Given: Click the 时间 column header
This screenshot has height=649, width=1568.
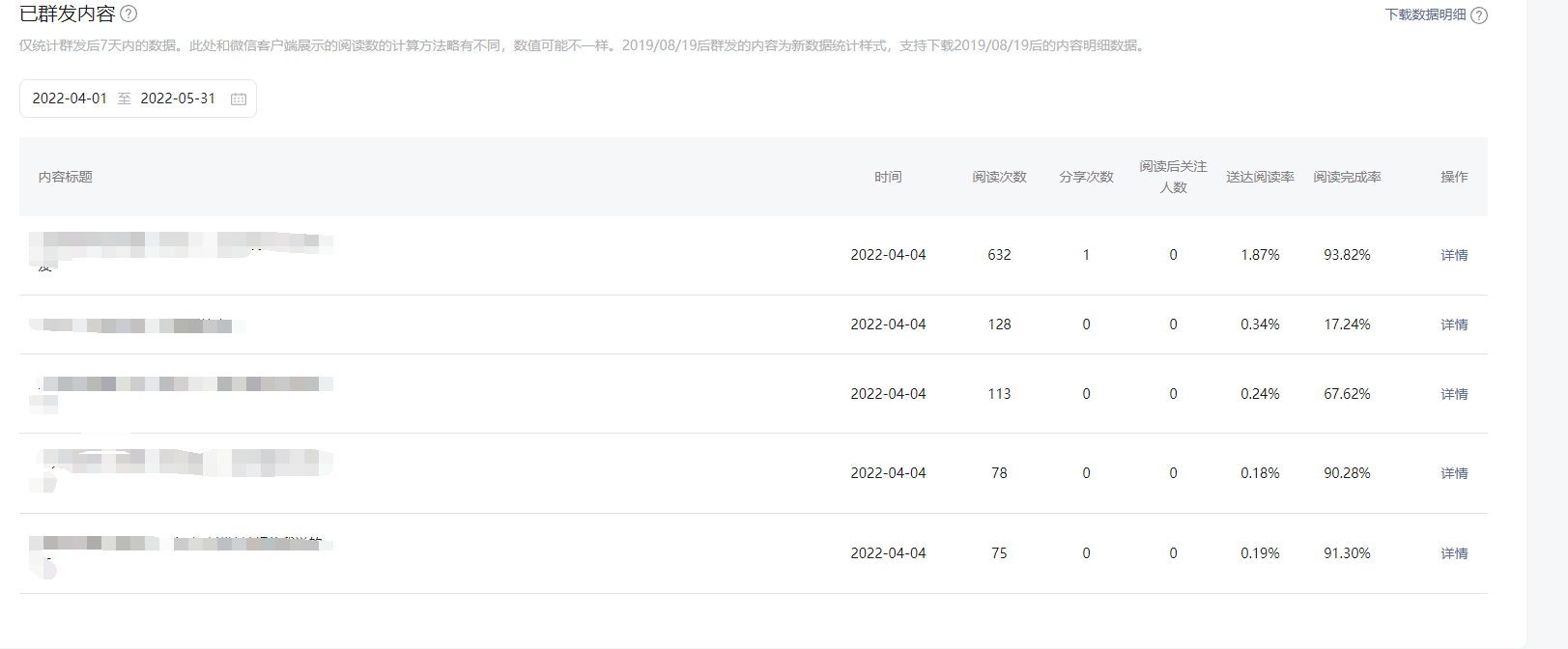Looking at the screenshot, I should click(x=888, y=177).
